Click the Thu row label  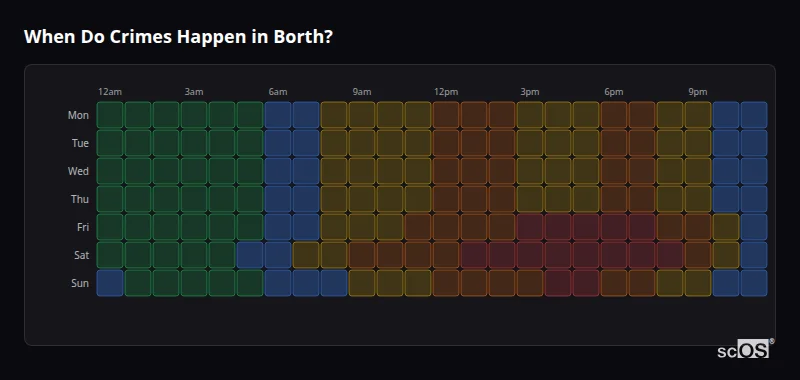tap(80, 199)
